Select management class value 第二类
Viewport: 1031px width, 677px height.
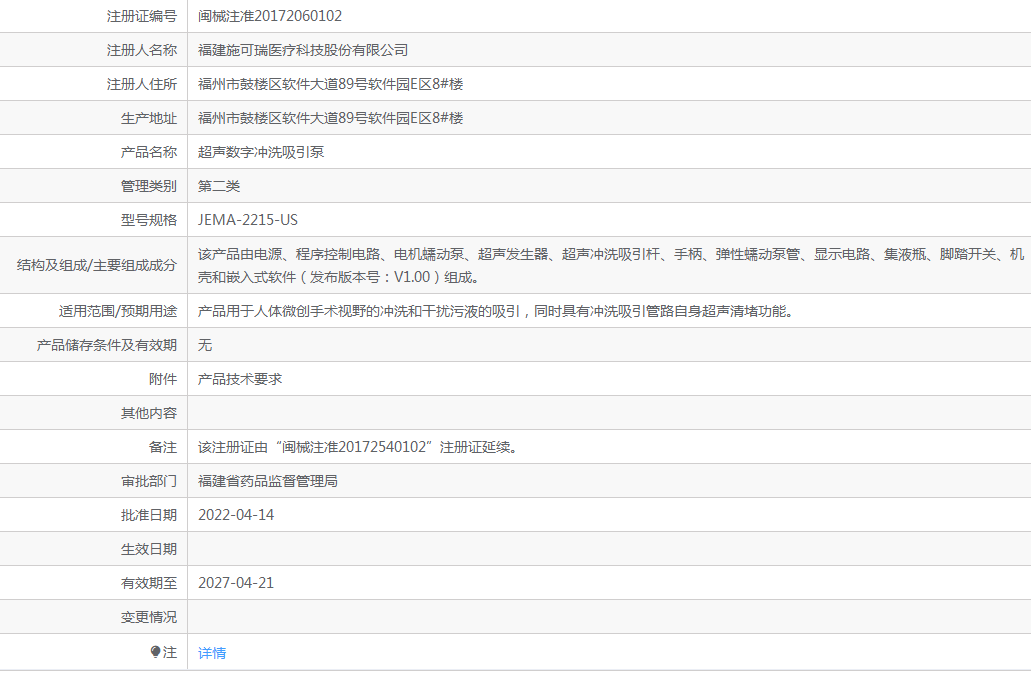click(219, 186)
